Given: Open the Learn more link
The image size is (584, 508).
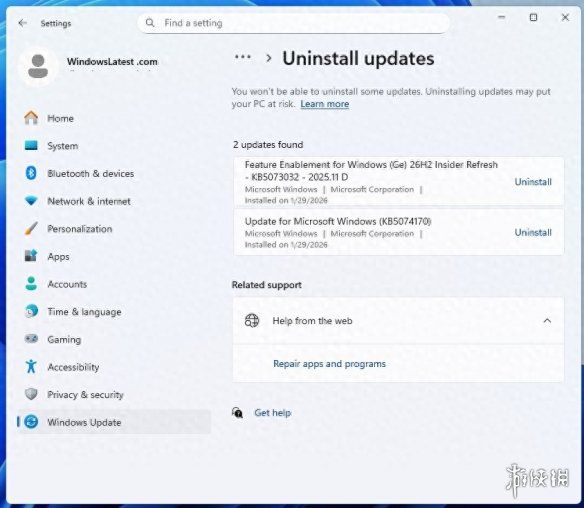Looking at the screenshot, I should click(324, 104).
